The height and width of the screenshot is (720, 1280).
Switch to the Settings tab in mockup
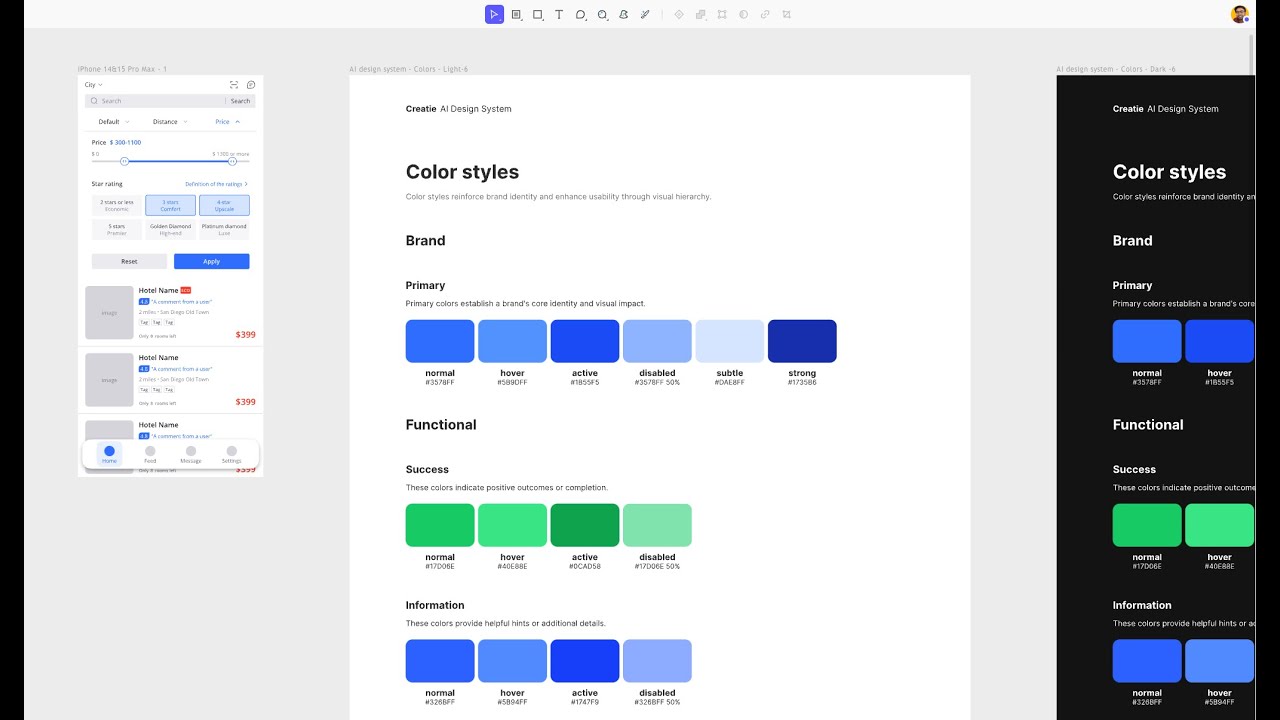point(231,454)
